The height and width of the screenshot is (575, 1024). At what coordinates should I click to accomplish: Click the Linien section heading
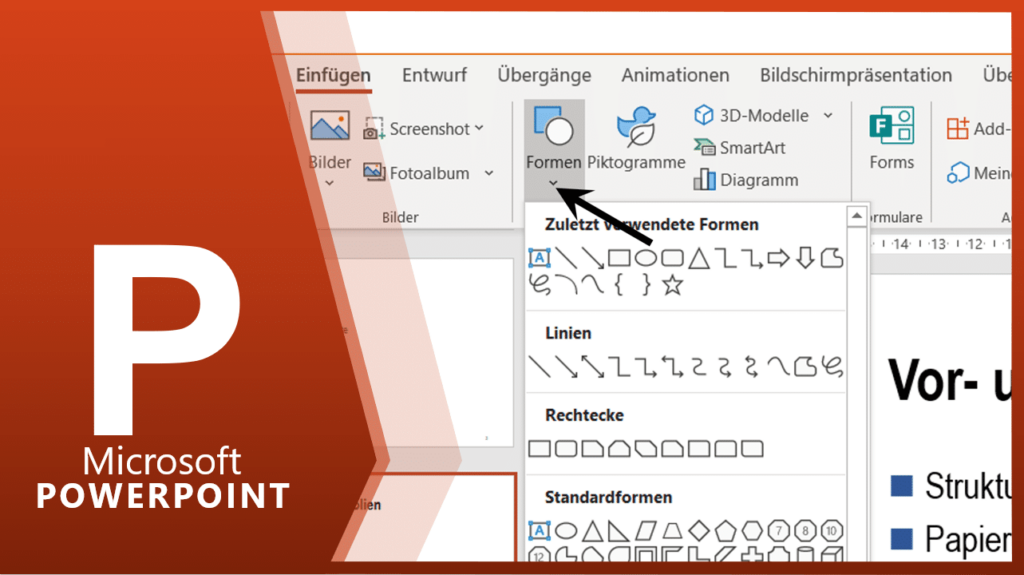pyautogui.click(x=568, y=333)
